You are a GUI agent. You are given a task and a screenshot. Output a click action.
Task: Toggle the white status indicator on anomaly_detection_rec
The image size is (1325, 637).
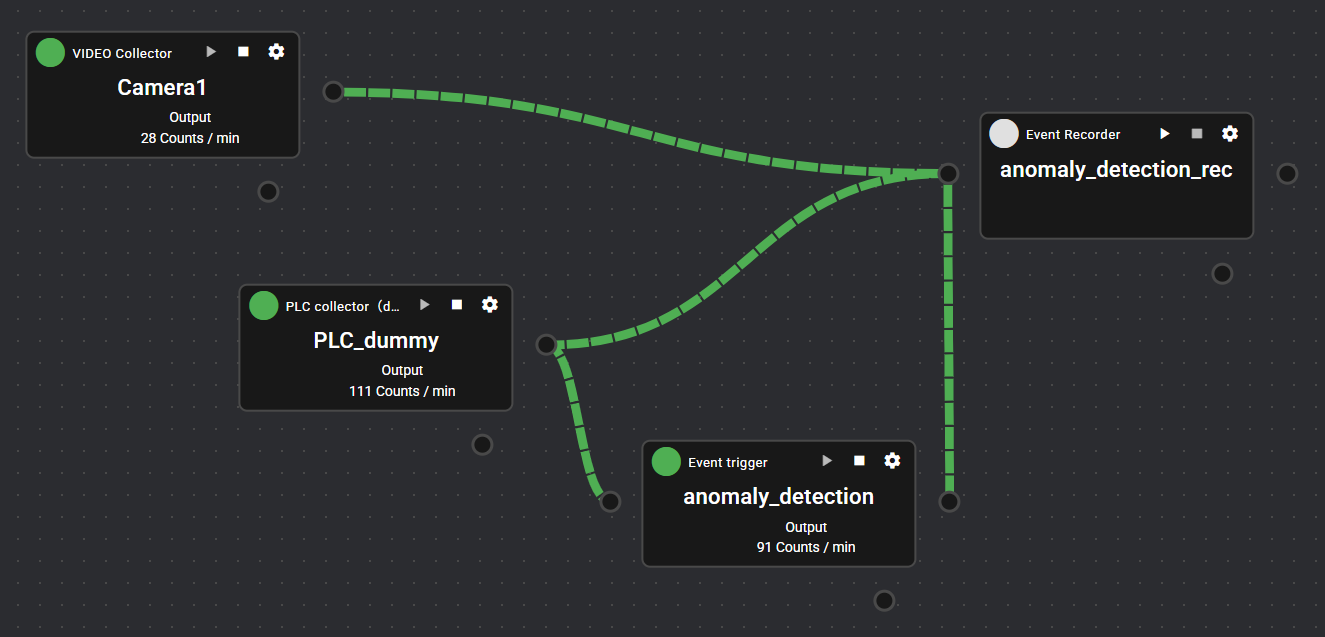[x=1003, y=132]
